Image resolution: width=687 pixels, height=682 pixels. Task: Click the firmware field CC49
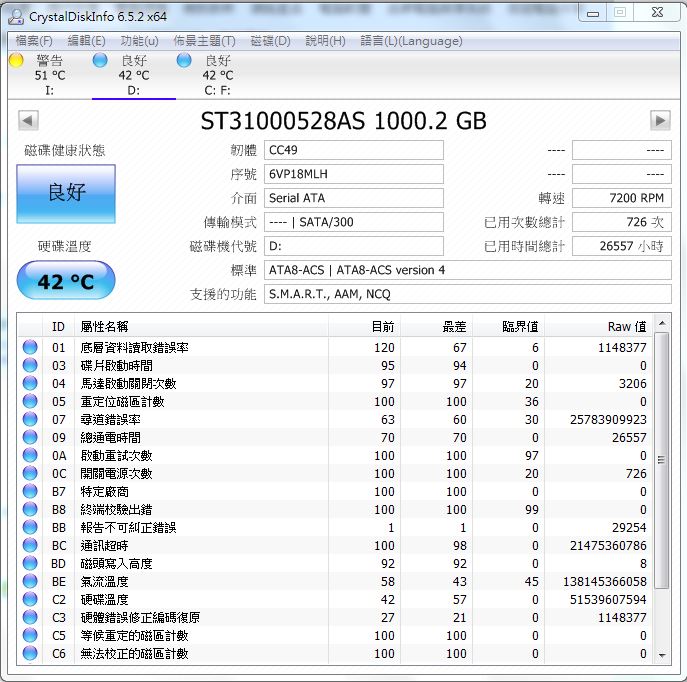[x=354, y=150]
